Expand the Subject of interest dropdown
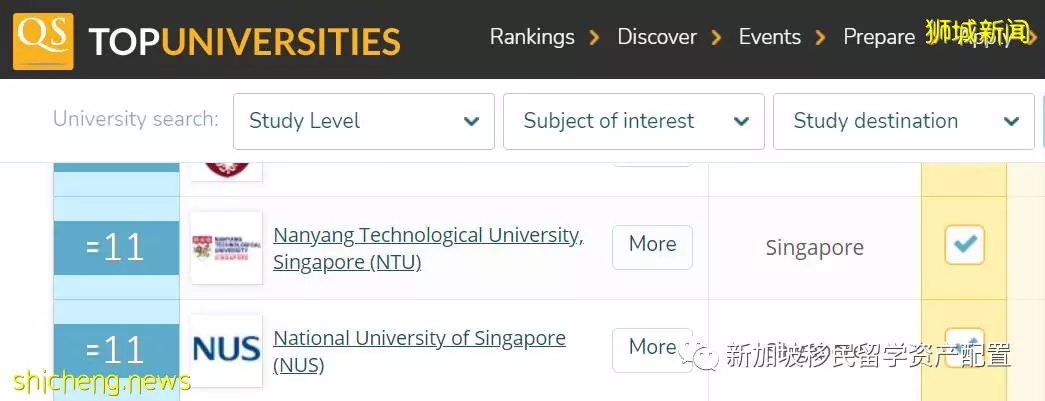The image size is (1045, 401). click(x=634, y=121)
